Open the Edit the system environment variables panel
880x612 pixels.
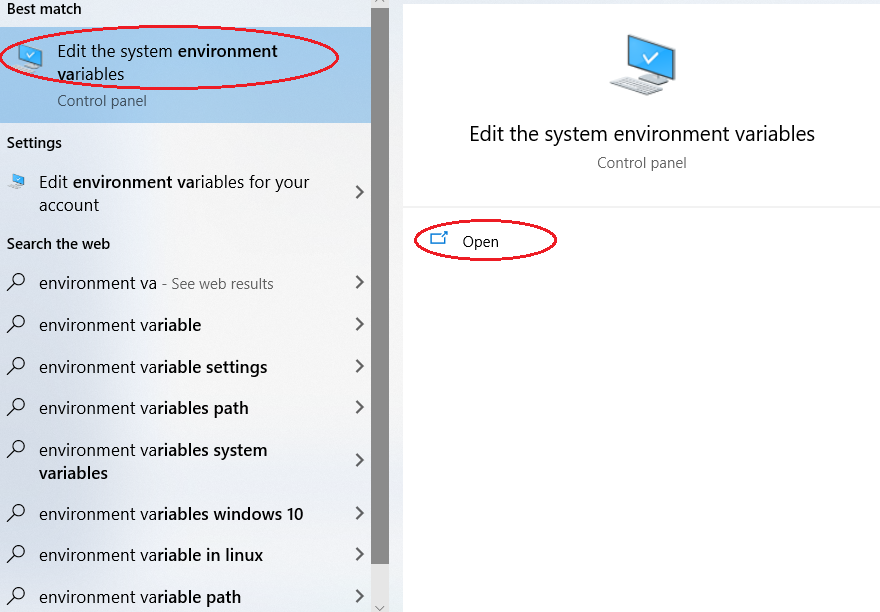click(x=480, y=241)
